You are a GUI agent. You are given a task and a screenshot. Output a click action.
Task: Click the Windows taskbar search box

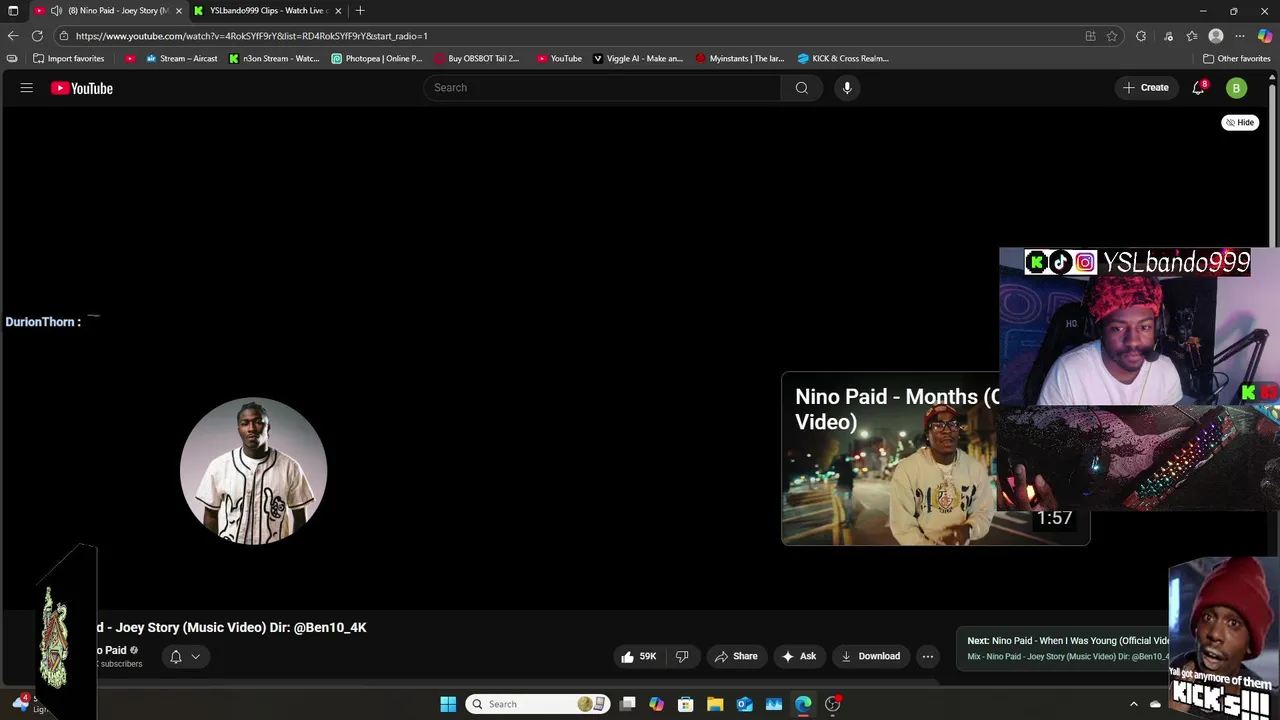pos(538,704)
